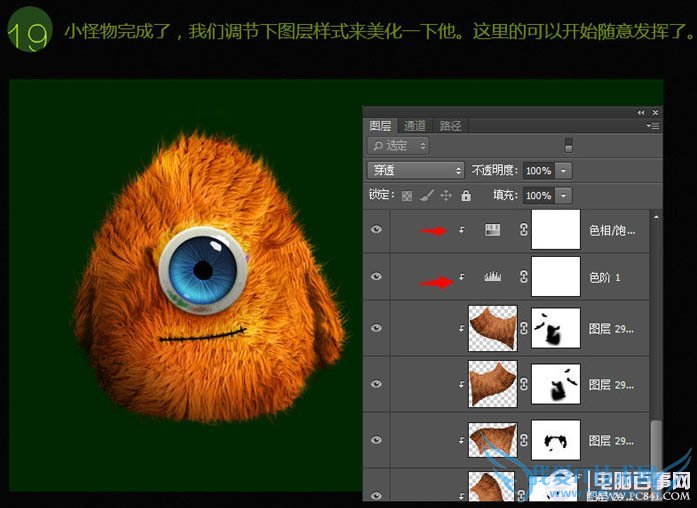This screenshot has width=697, height=508.
Task: Open the 不透明度 opacity slider arrow
Action: [x=563, y=171]
